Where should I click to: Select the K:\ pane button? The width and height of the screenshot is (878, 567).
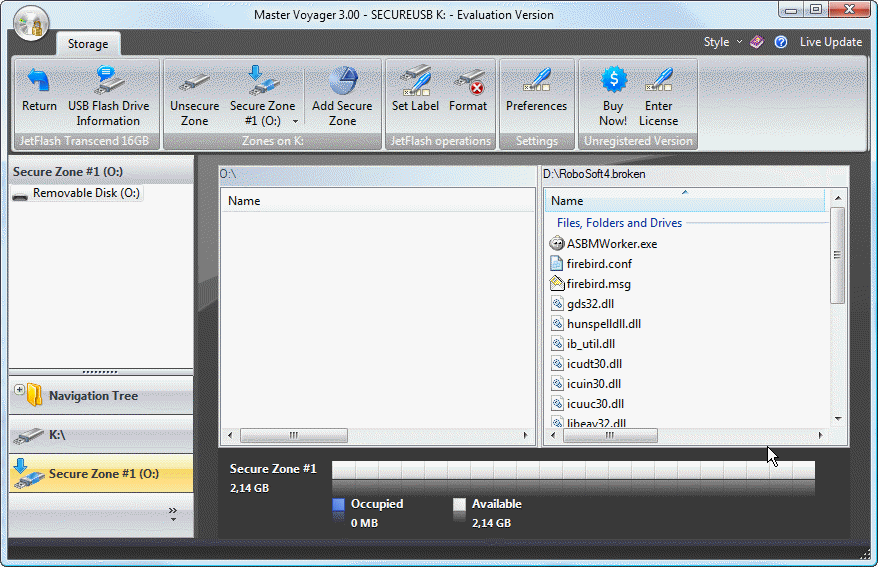tap(101, 435)
